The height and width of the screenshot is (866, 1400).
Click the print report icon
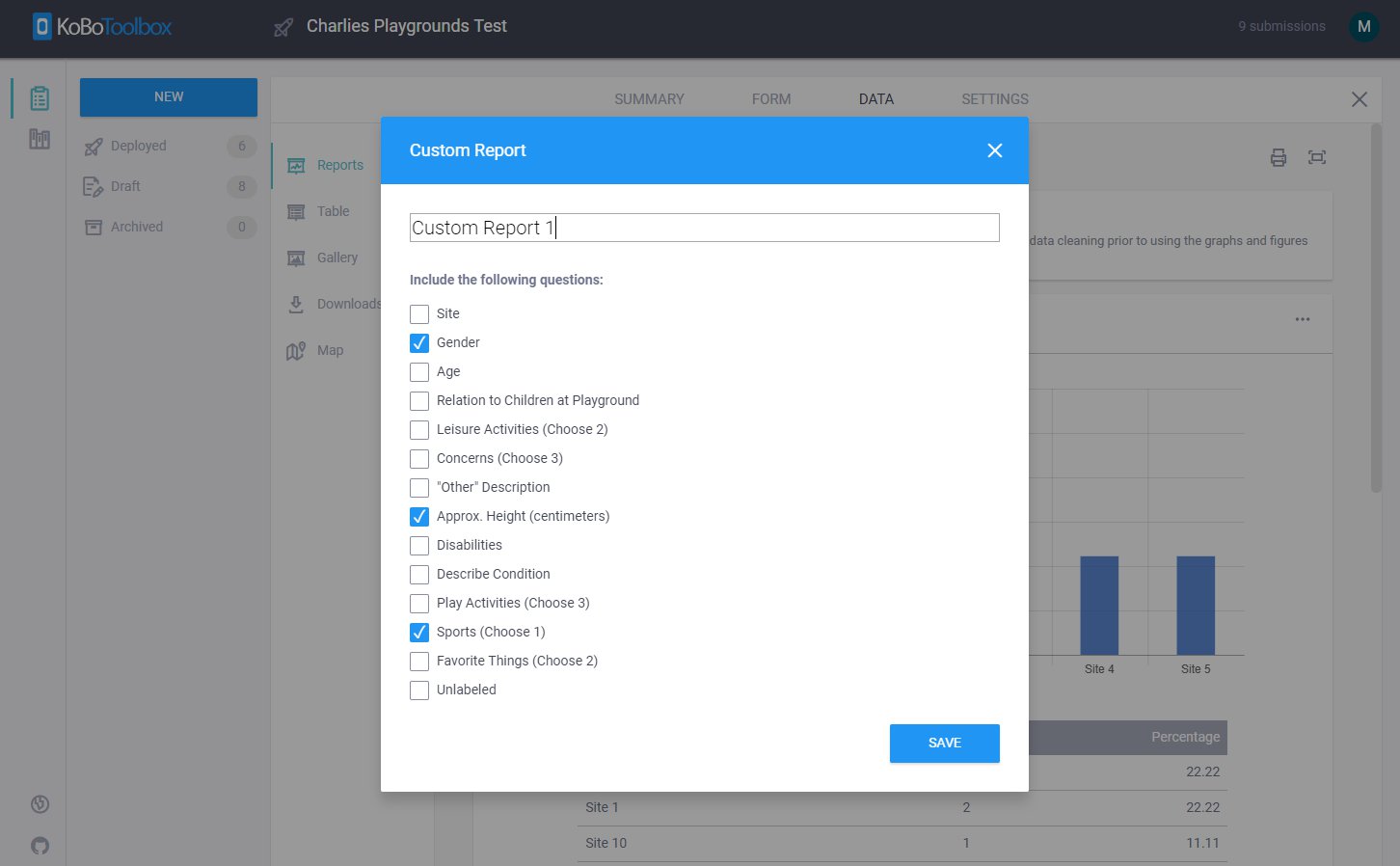coord(1278,158)
